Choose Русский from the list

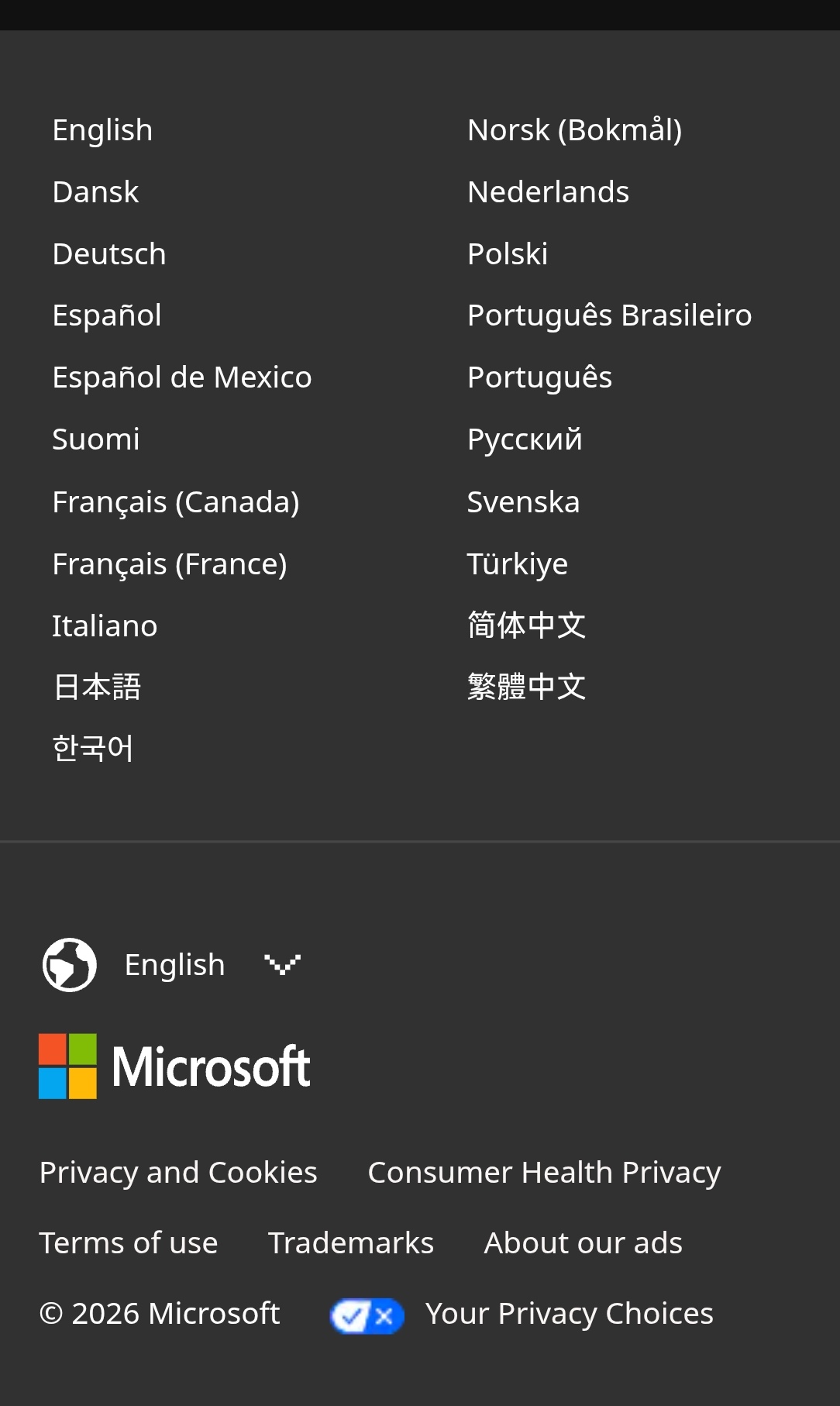pos(525,439)
